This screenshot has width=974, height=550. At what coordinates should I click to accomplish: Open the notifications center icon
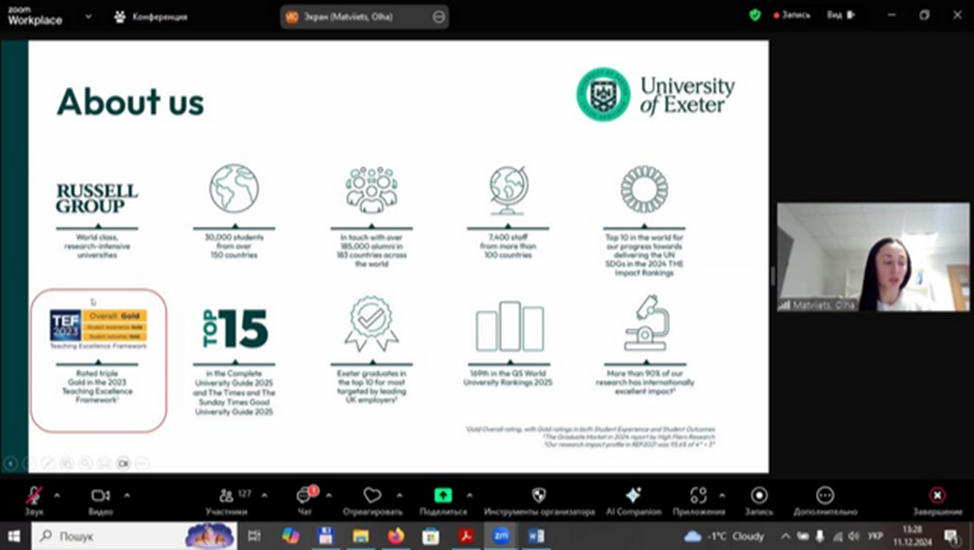[951, 536]
